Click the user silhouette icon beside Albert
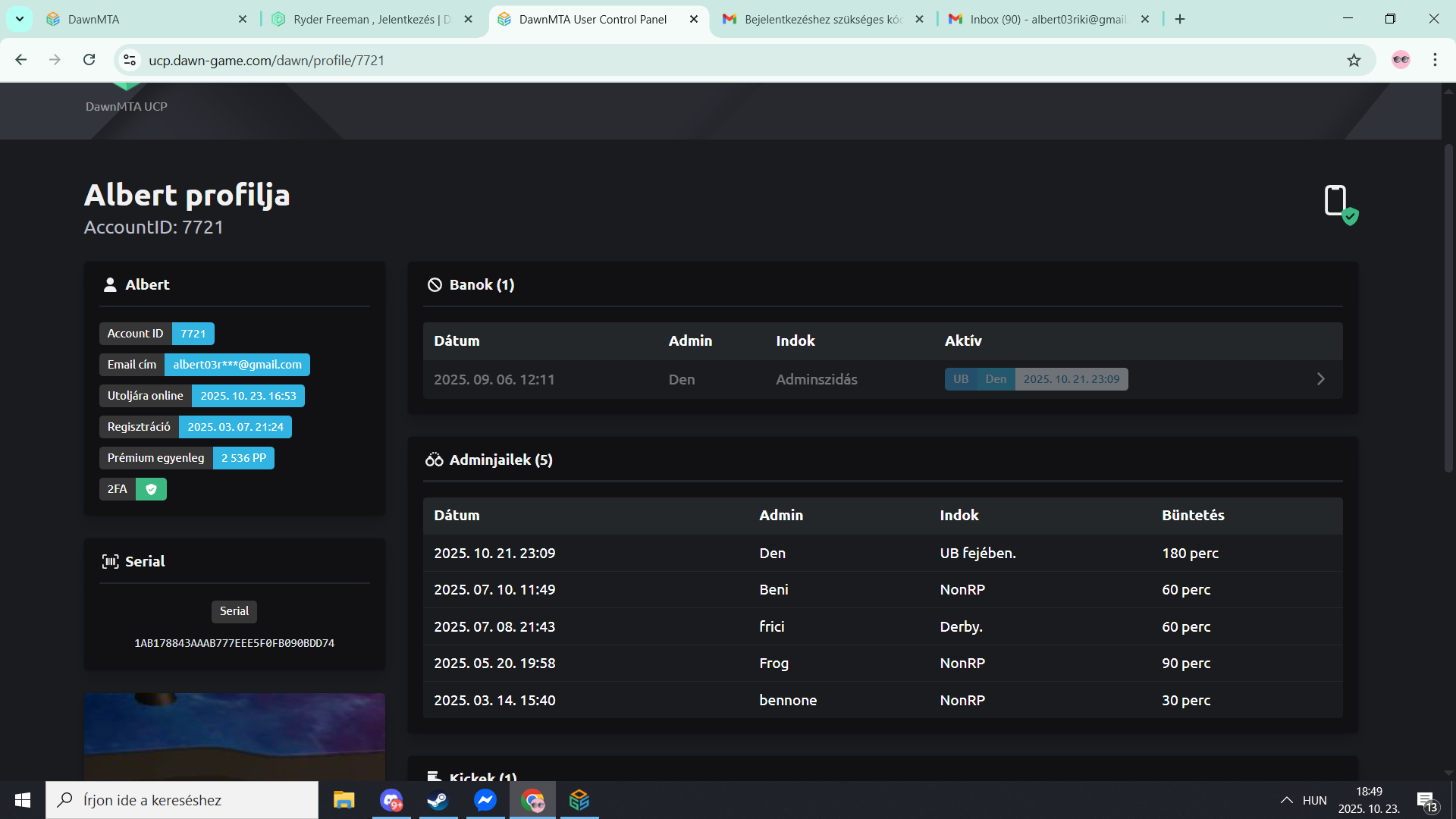The image size is (1456, 819). [110, 285]
